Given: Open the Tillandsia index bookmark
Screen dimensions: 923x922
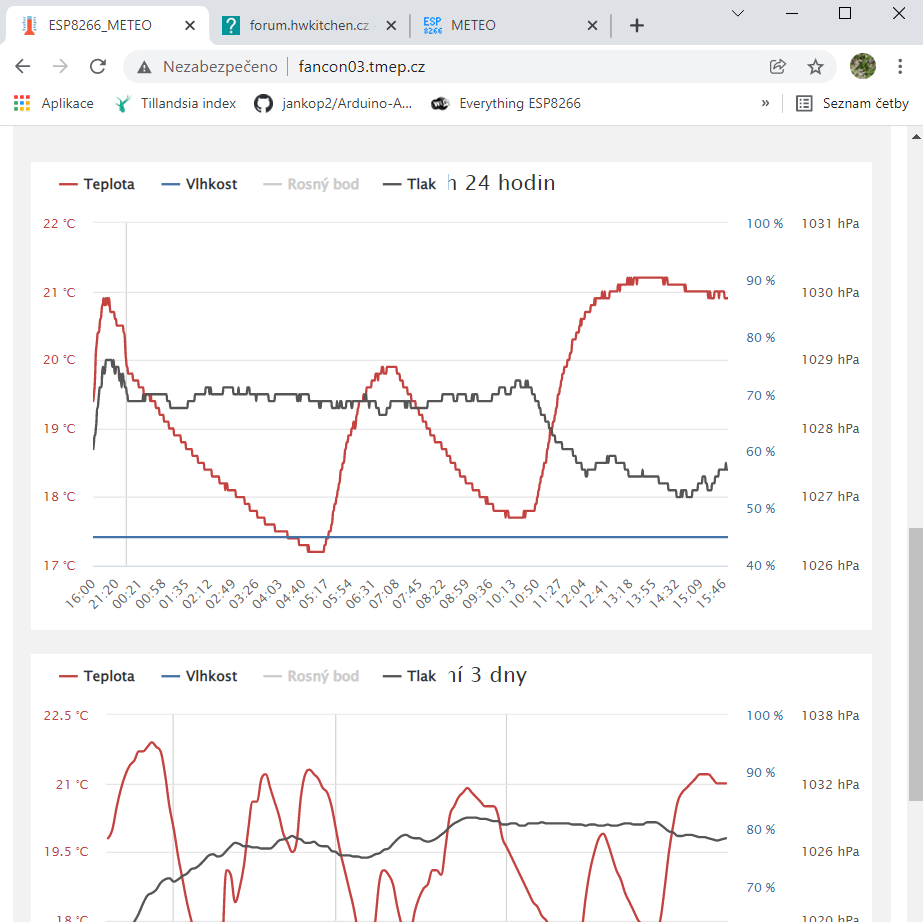Looking at the screenshot, I should (x=176, y=103).
